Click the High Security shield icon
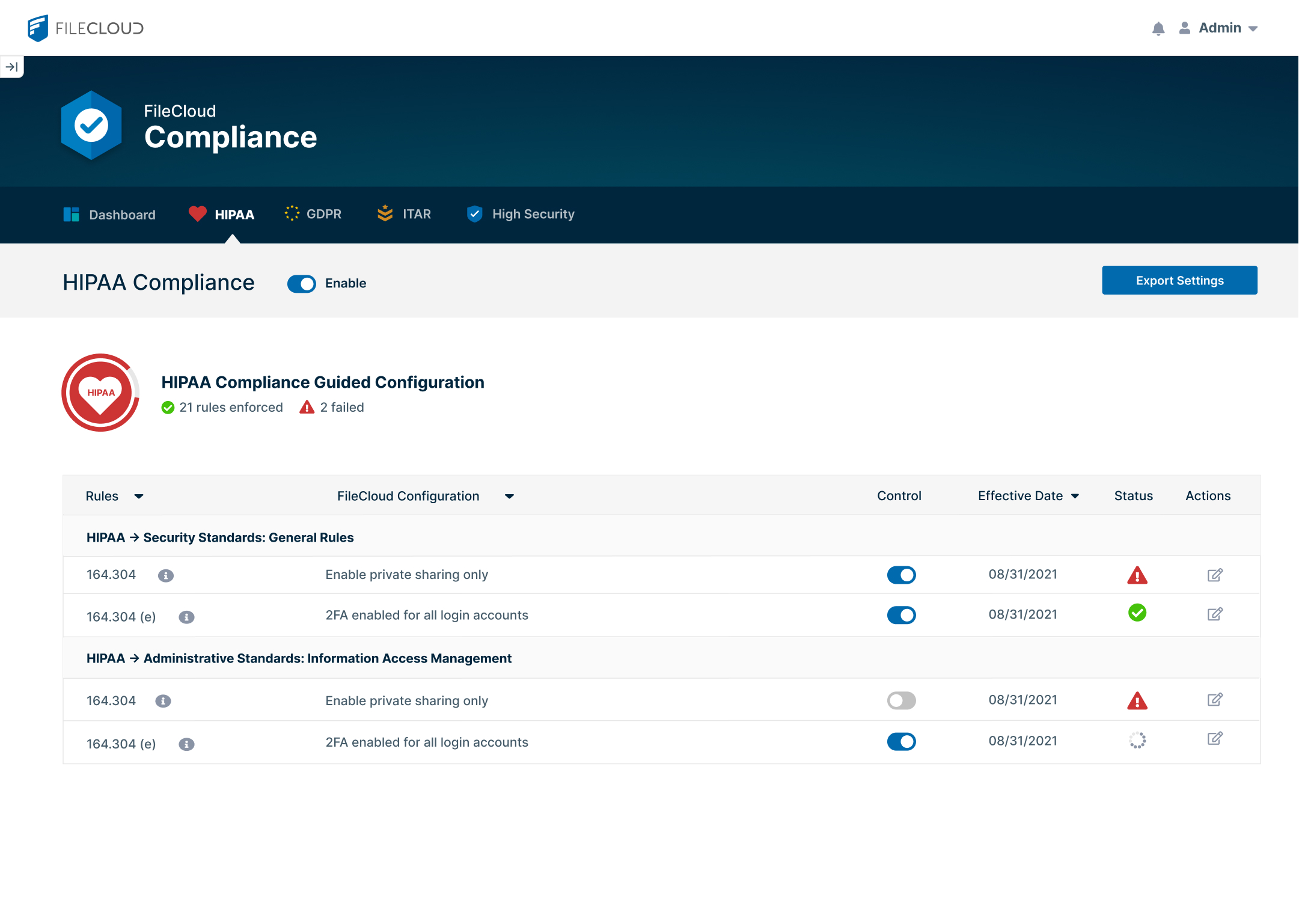 pos(475,214)
